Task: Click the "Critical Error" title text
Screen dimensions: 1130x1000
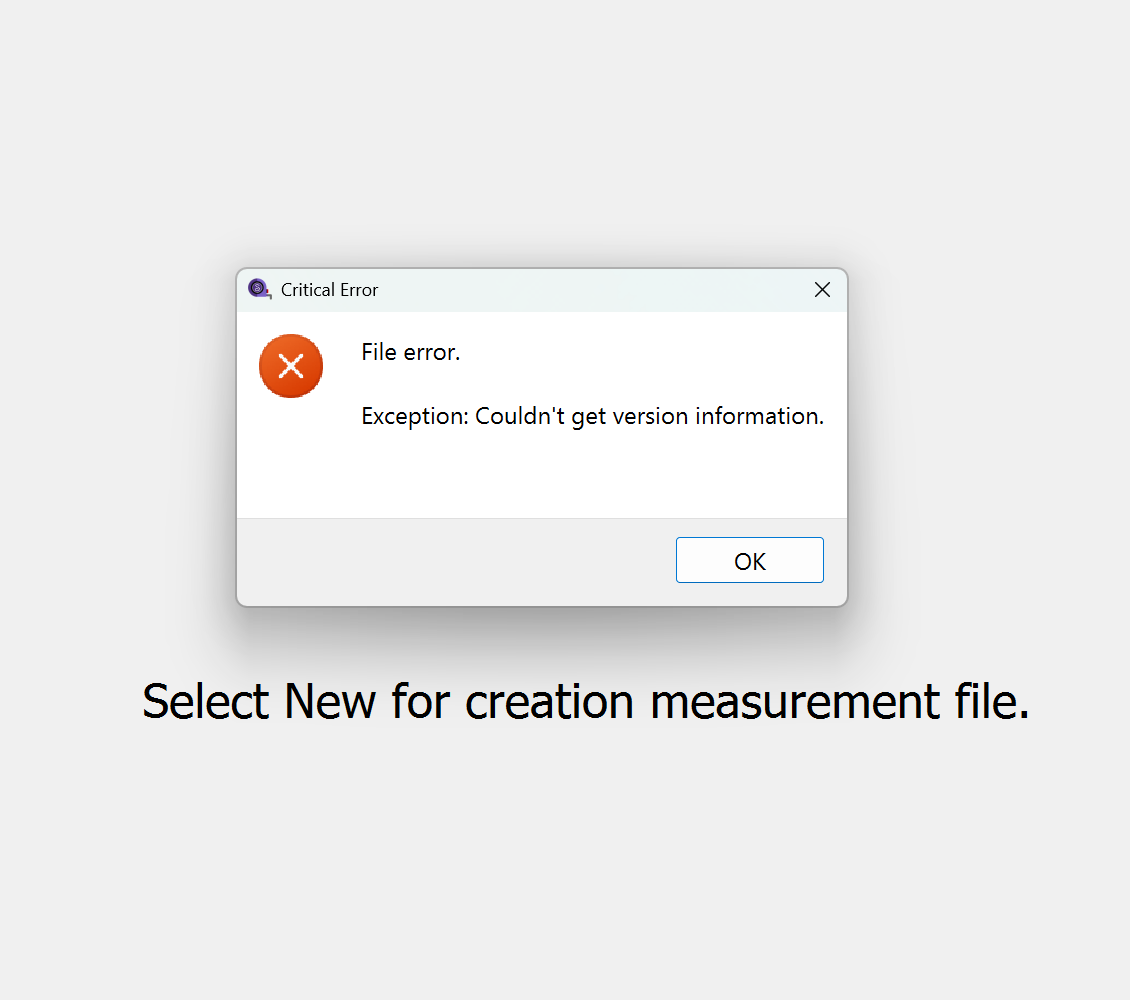Action: click(329, 290)
